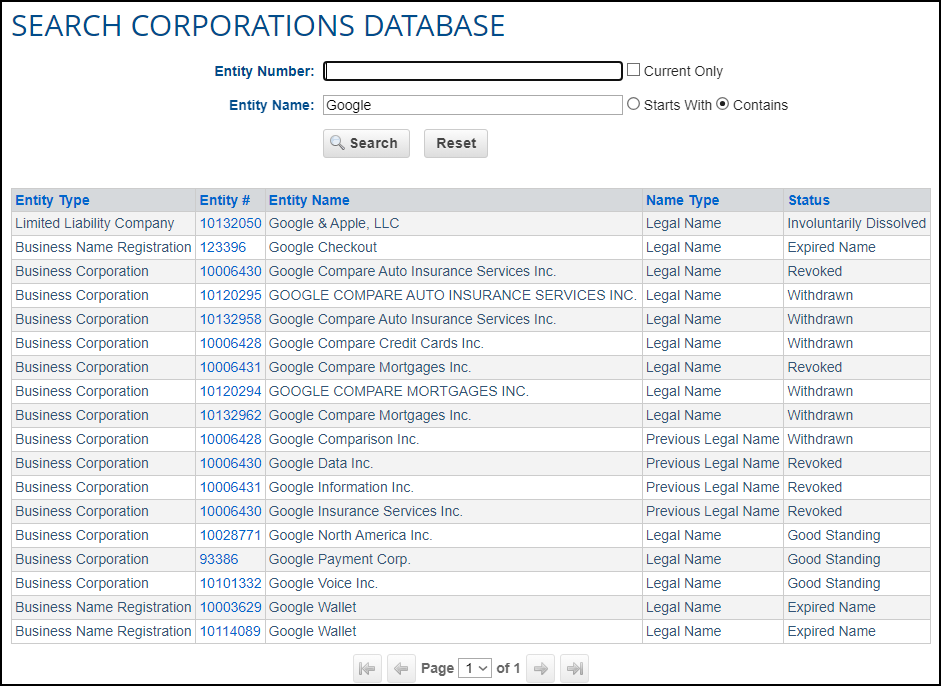Click the Entity Name text field
This screenshot has height=686, width=941.
(x=473, y=105)
